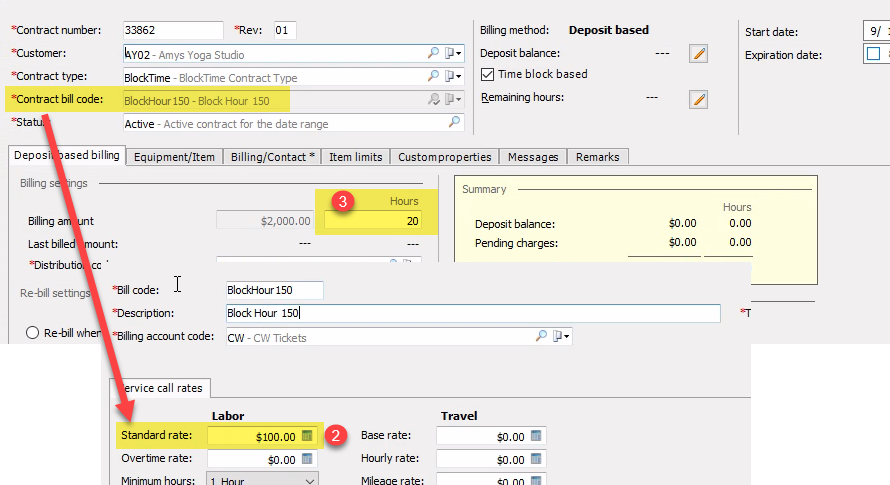Open the Contract bill code record dropdown
890x485 pixels.
click(x=453, y=99)
